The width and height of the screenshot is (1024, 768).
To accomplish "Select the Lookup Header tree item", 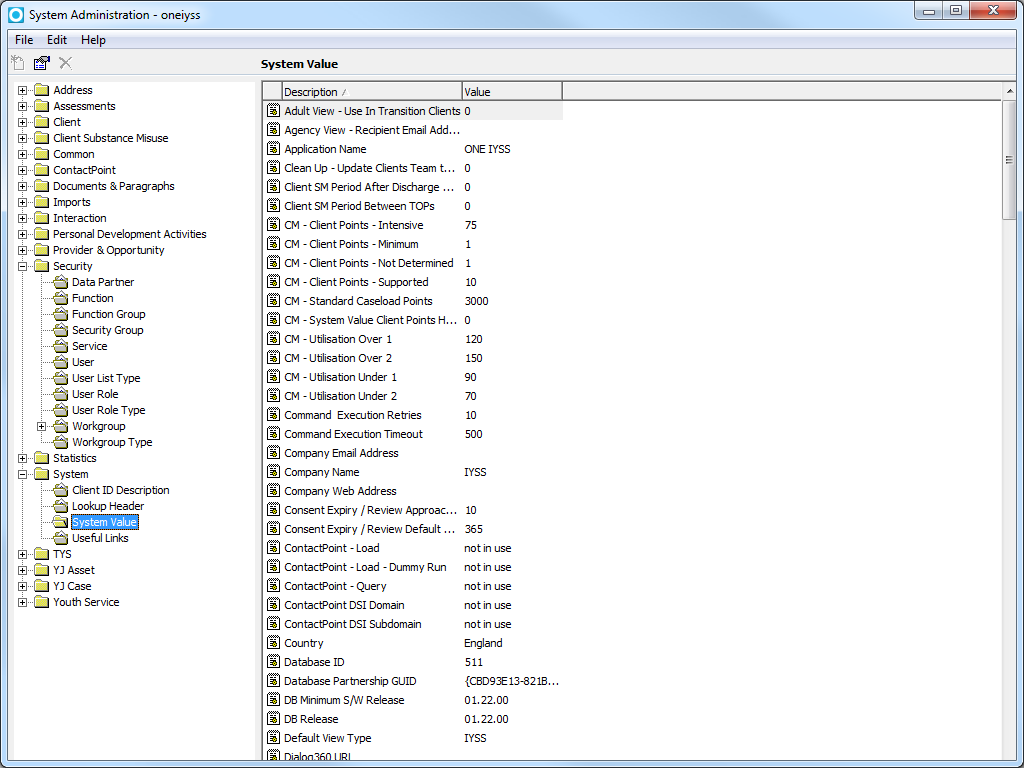I will click(x=108, y=506).
